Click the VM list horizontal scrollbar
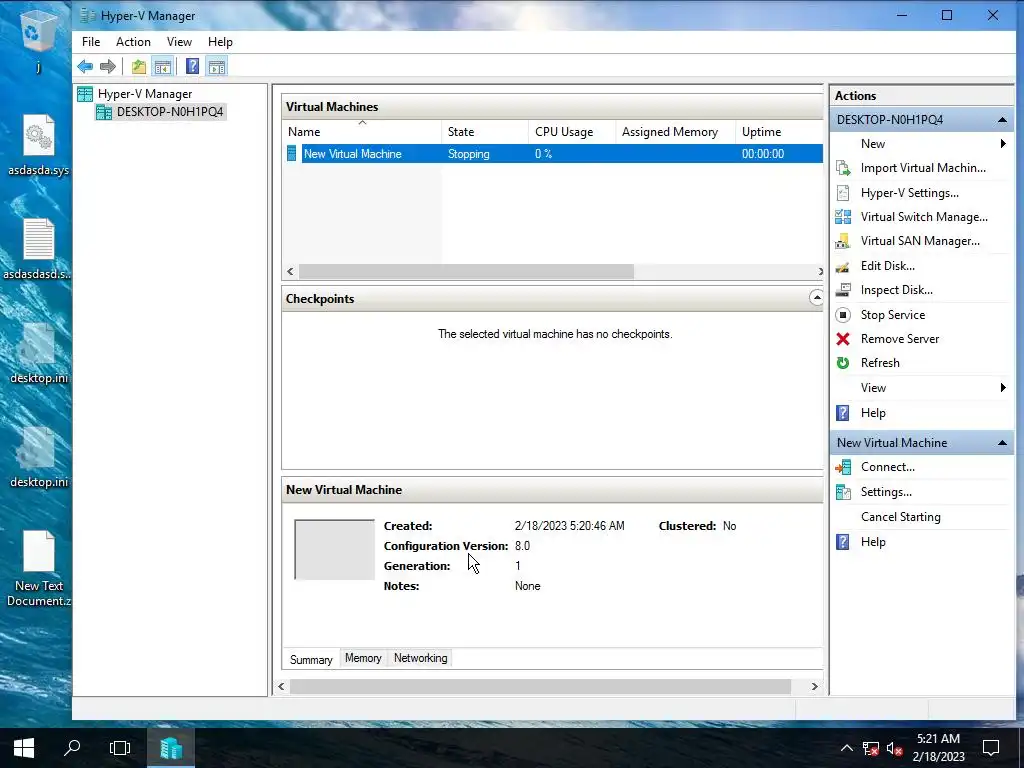The image size is (1024, 768). tap(466, 271)
